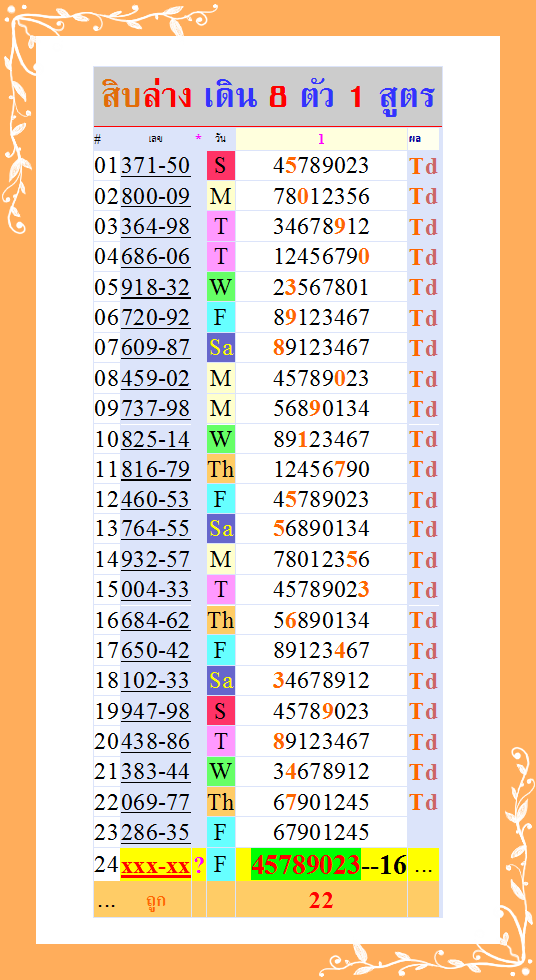Click the underlined number 371-50 in row 01
536x980 pixels.
click(x=156, y=166)
